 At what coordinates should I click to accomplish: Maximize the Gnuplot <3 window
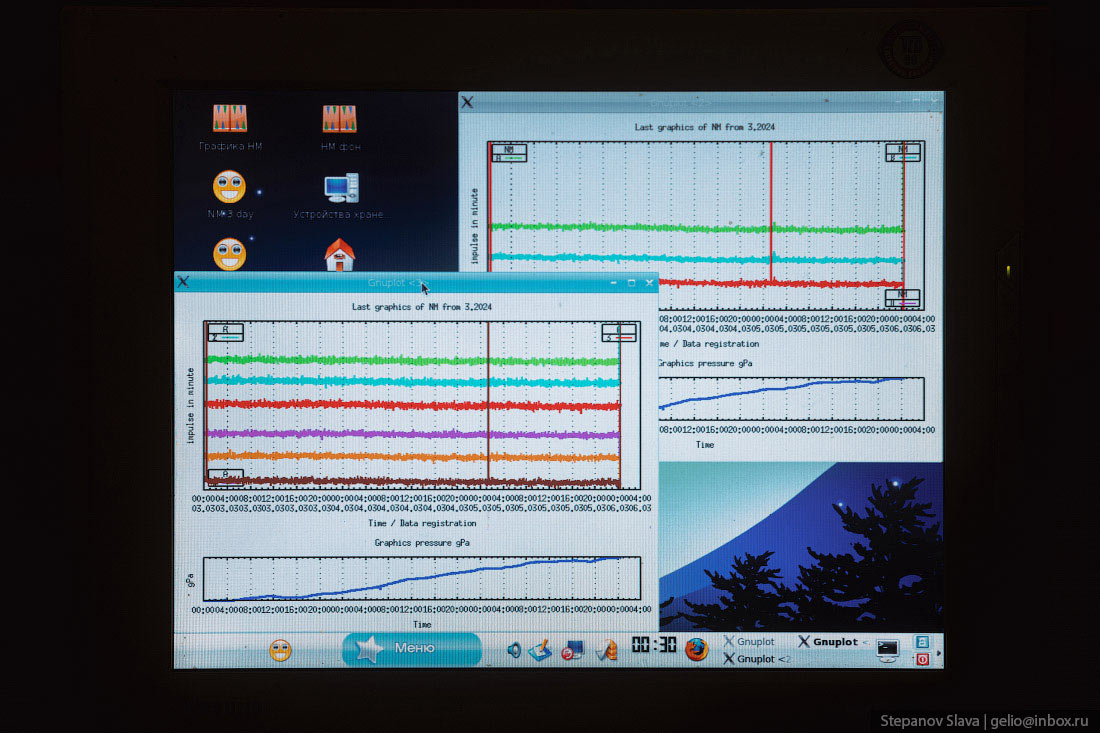(x=631, y=283)
